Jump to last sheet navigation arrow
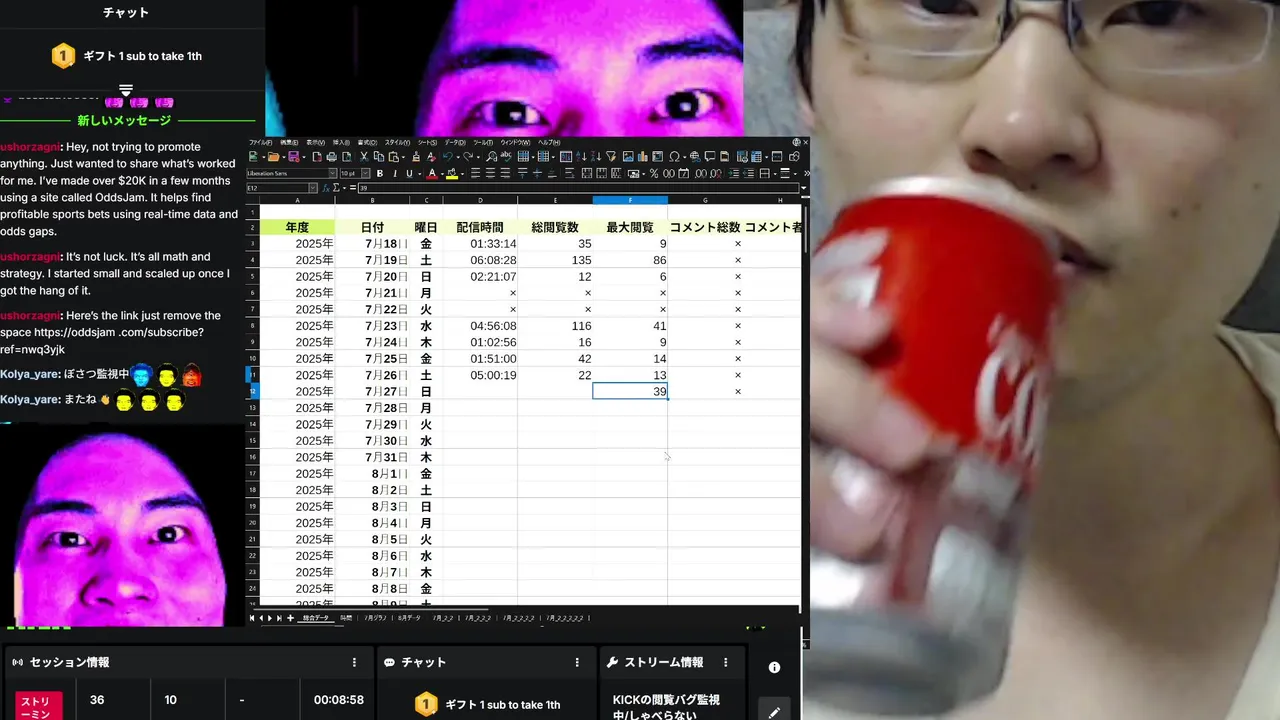The width and height of the screenshot is (1280, 720). click(x=279, y=618)
